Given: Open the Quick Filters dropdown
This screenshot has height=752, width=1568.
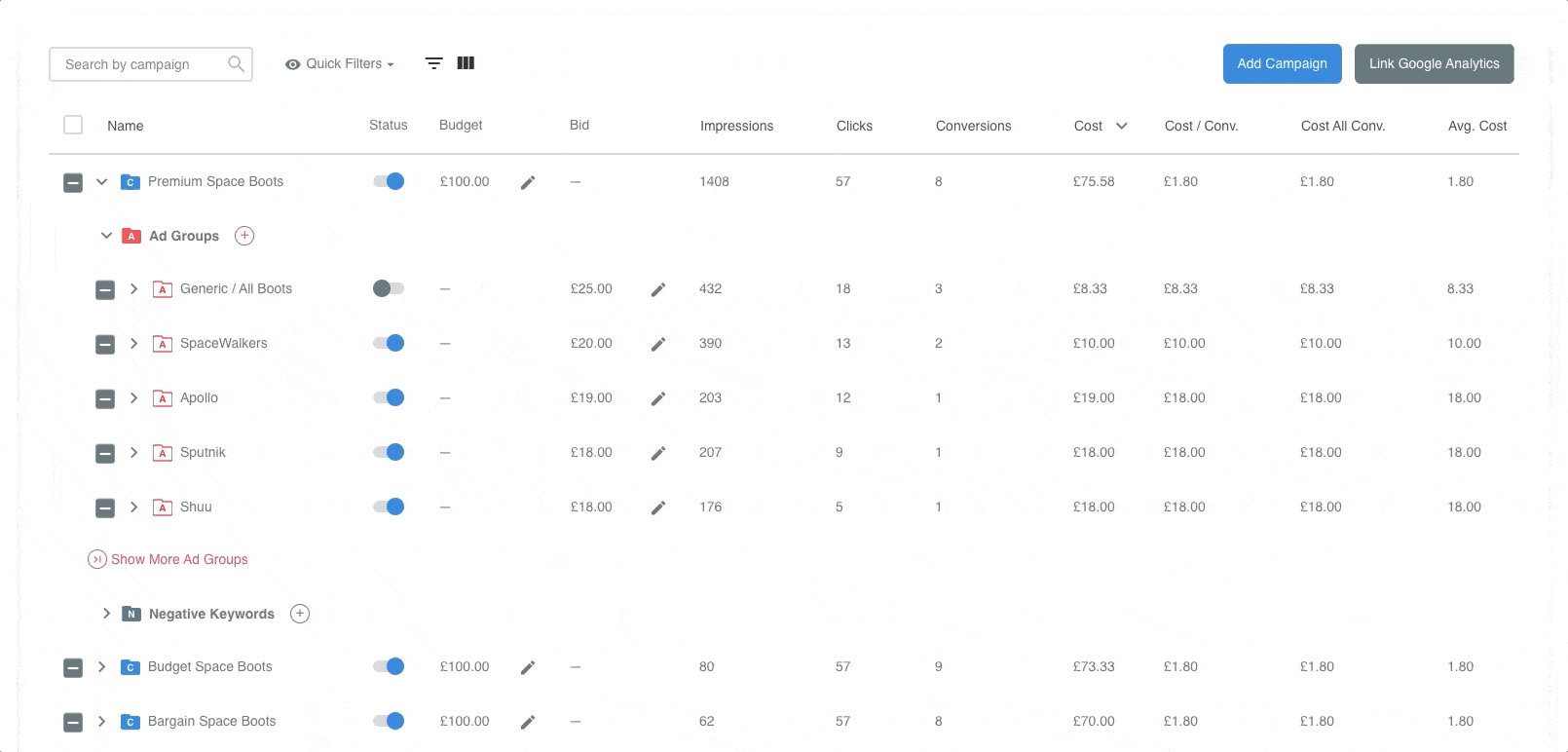Looking at the screenshot, I should click(340, 63).
